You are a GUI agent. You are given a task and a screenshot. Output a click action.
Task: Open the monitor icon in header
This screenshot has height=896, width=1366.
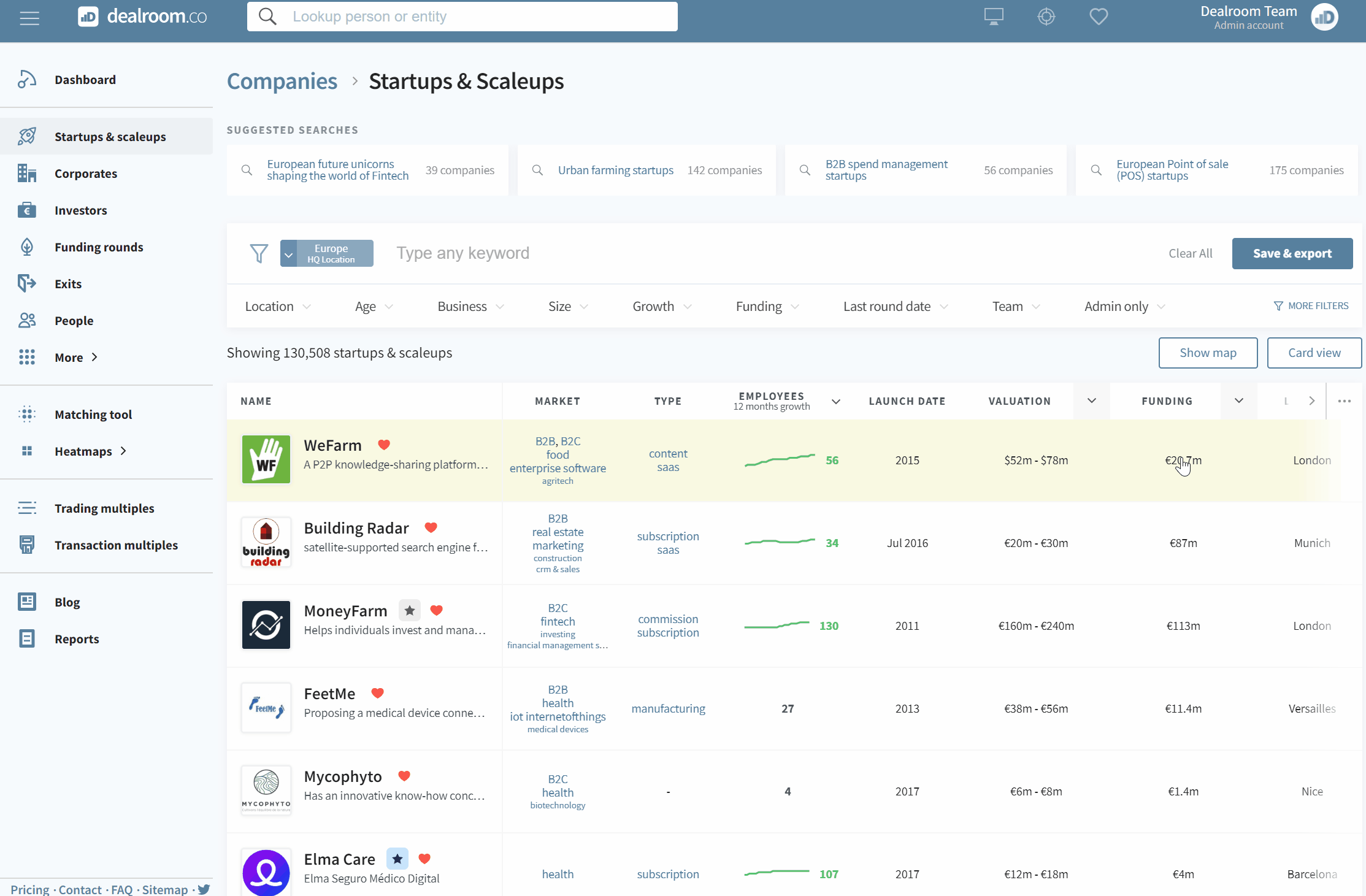pos(994,17)
